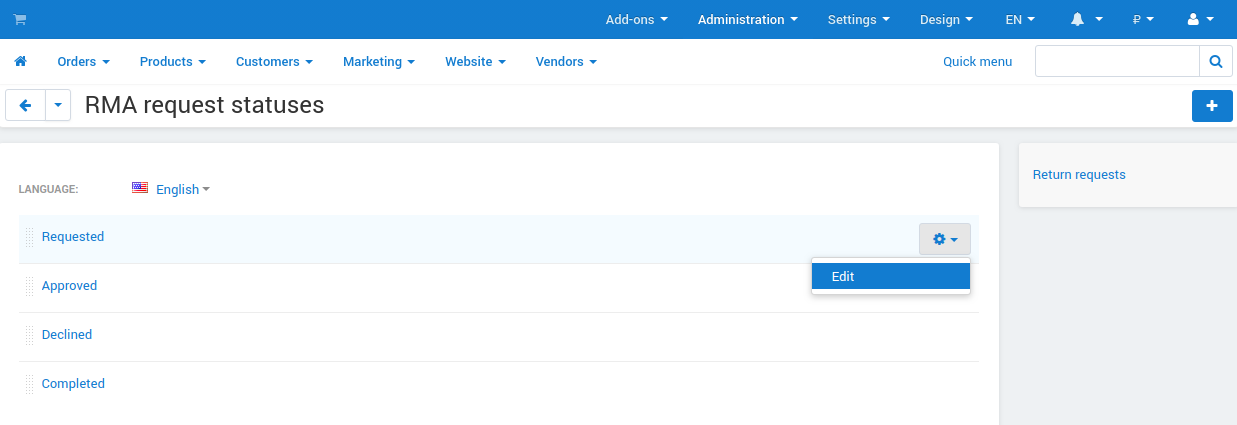This screenshot has height=425, width=1237.
Task: Open the Approved status
Action: [x=69, y=286]
